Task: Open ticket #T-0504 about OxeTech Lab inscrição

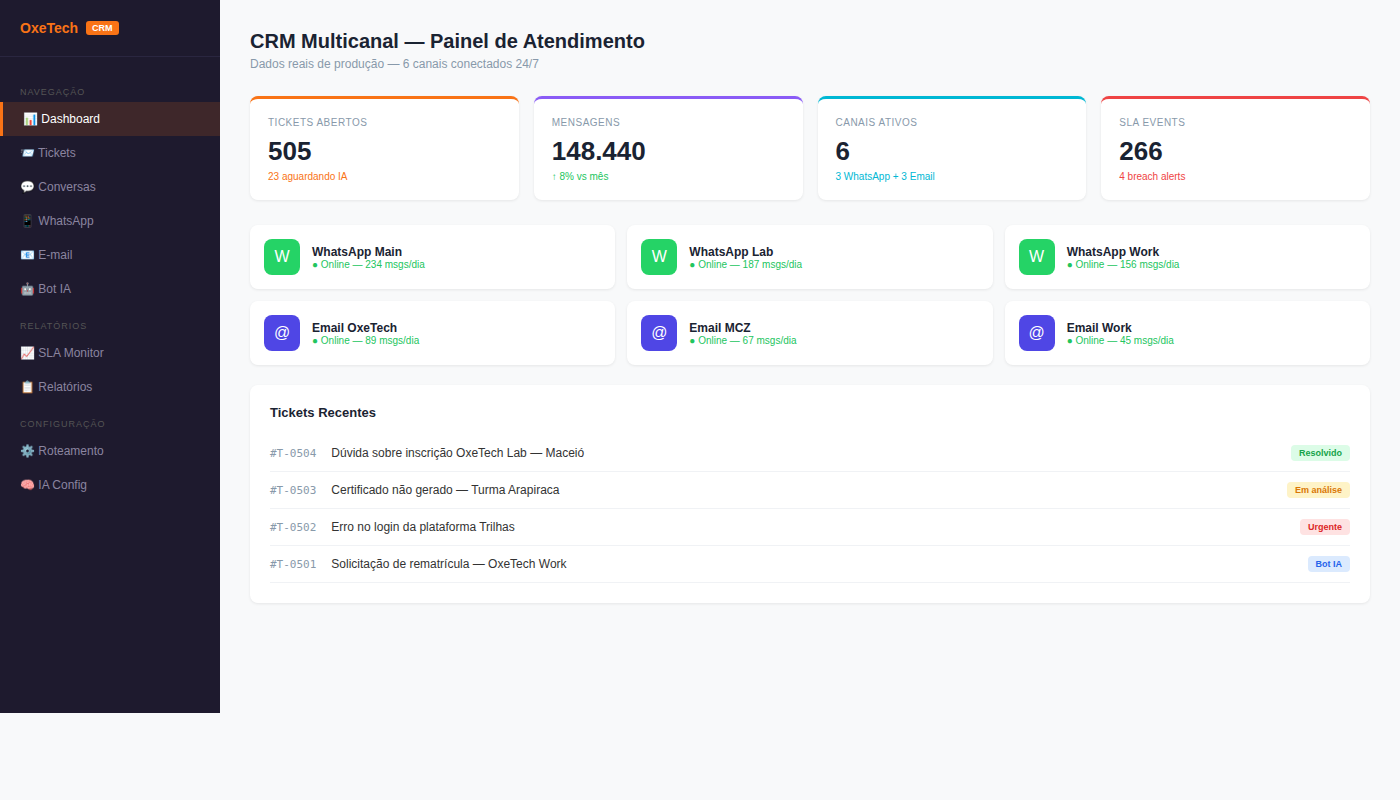Action: click(x=457, y=453)
